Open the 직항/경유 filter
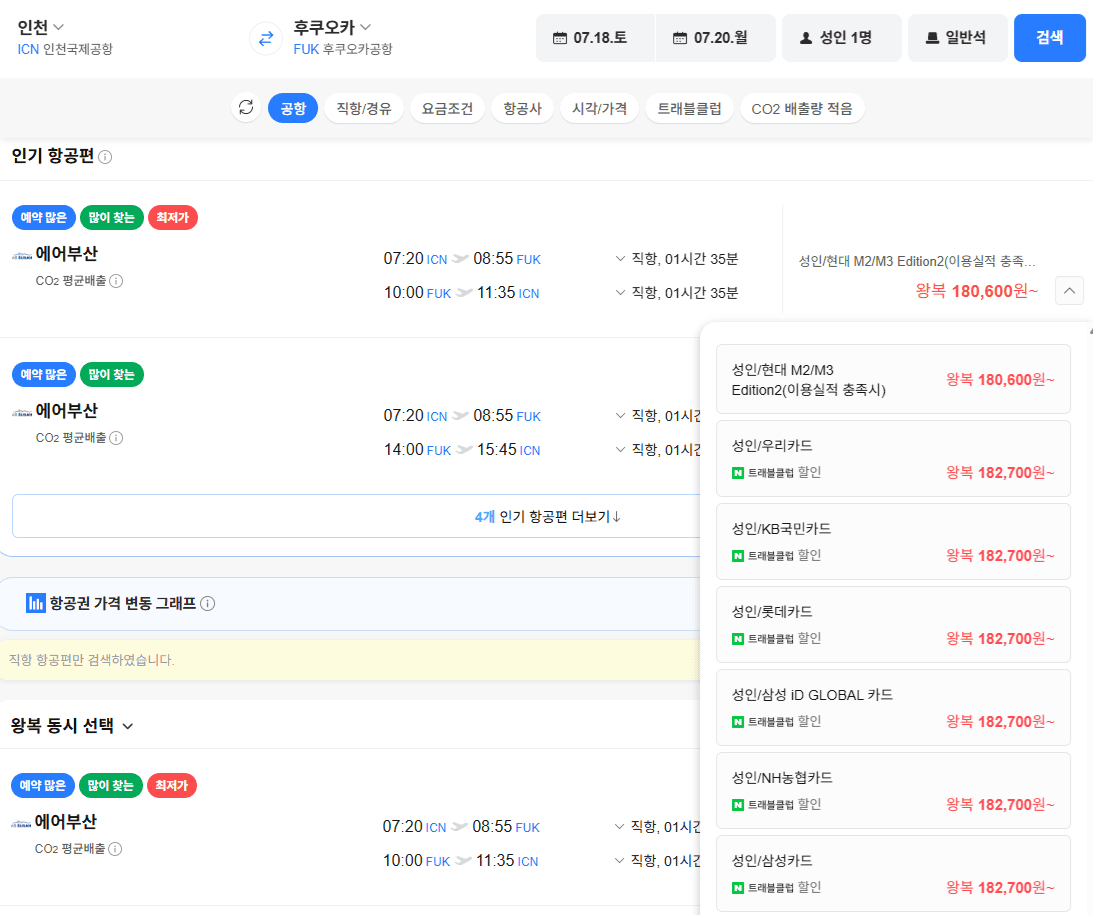 [364, 108]
